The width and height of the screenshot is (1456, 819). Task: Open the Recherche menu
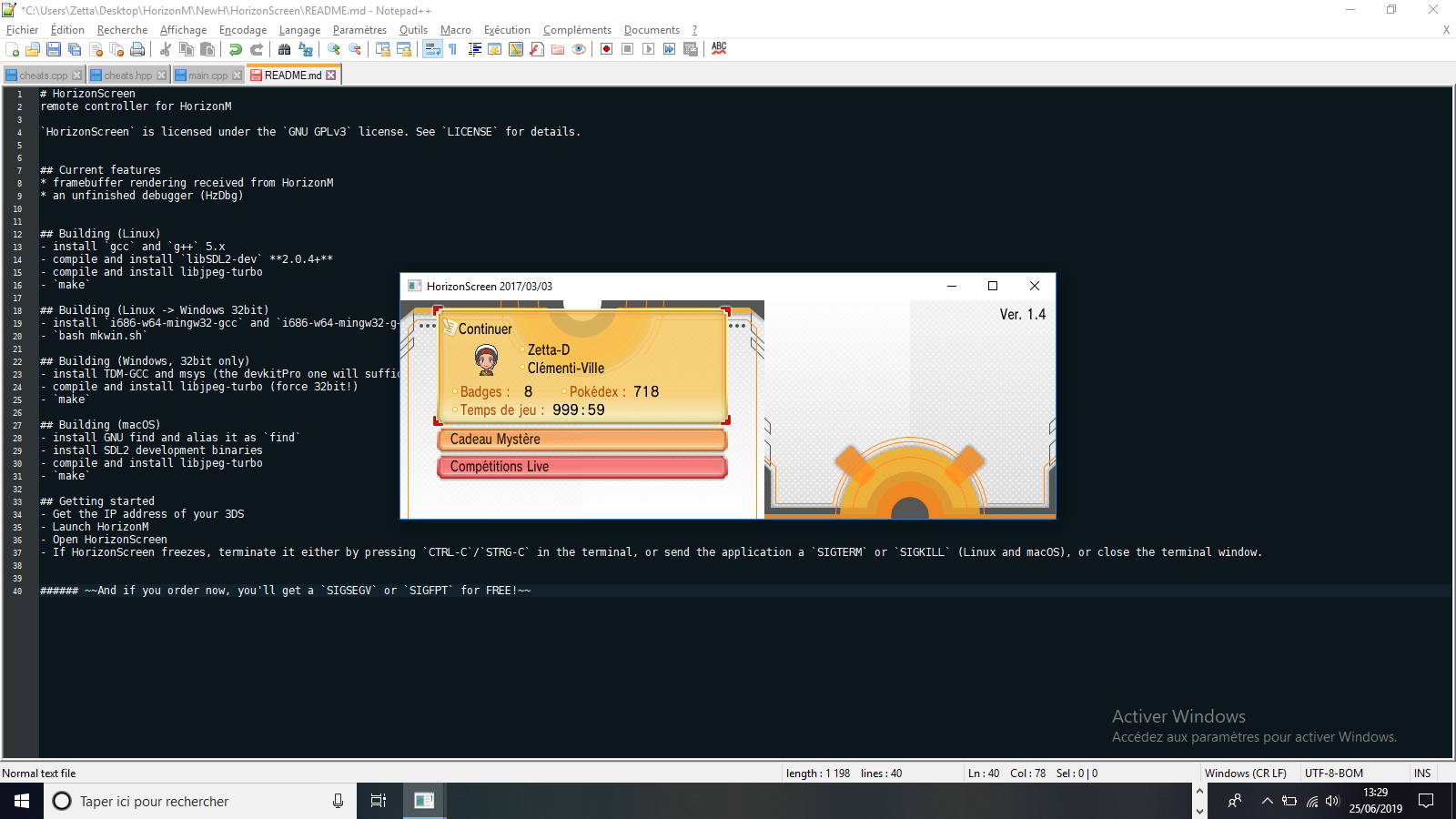[x=123, y=30]
